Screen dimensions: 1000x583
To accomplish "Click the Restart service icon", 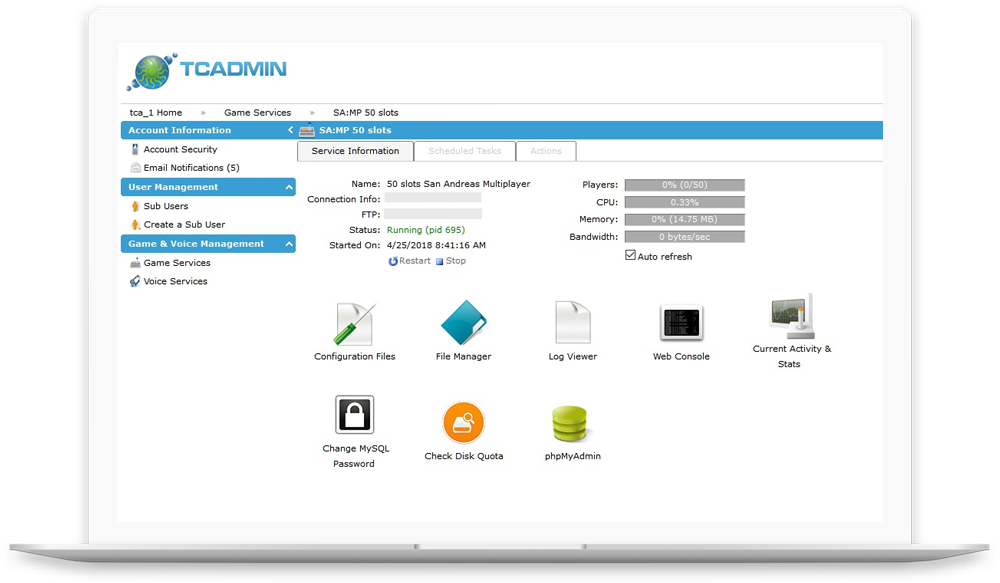I will coord(393,261).
